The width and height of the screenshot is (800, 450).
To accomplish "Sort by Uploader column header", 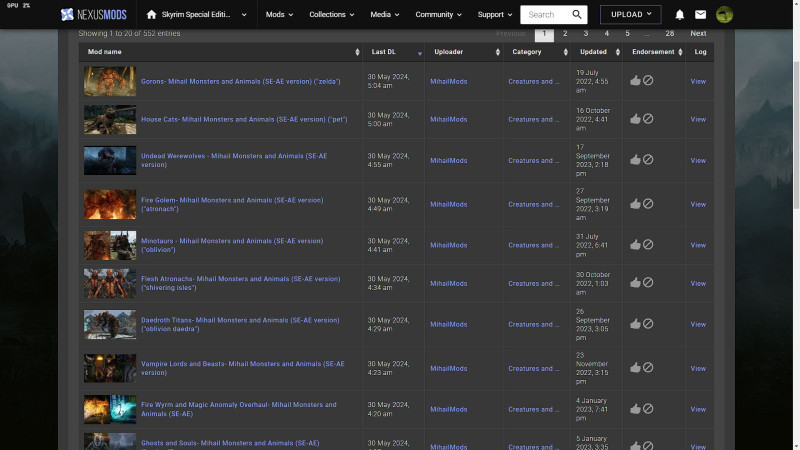I will point(464,52).
